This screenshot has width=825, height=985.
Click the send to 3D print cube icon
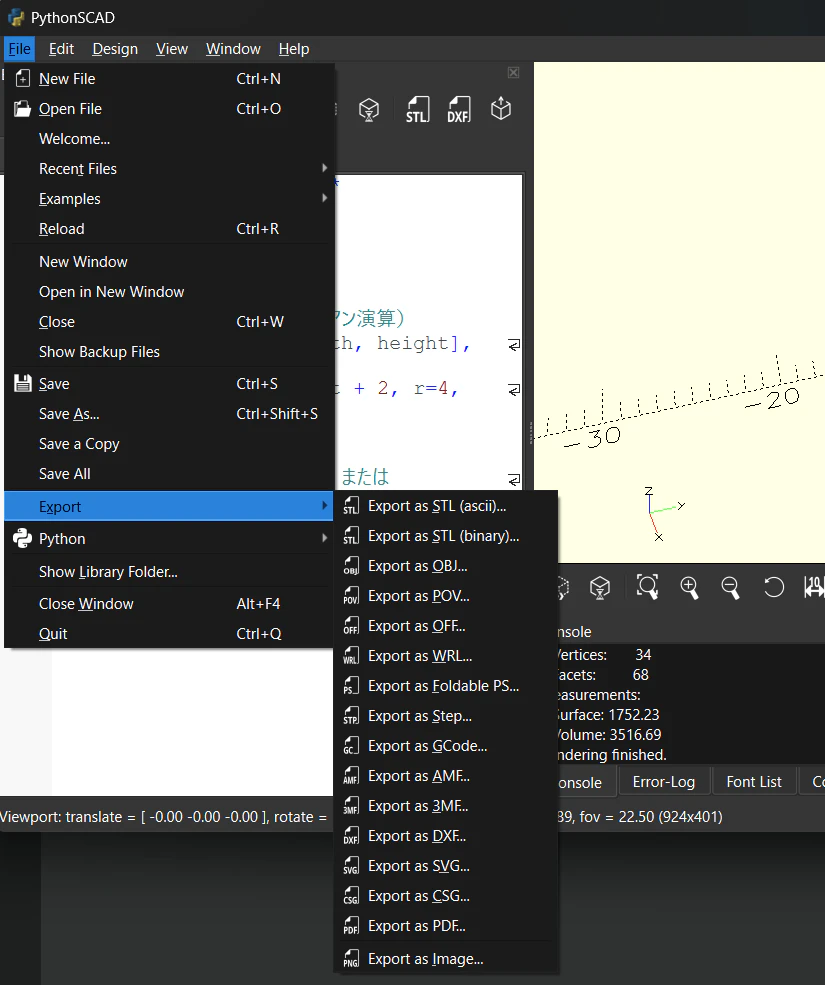click(501, 109)
